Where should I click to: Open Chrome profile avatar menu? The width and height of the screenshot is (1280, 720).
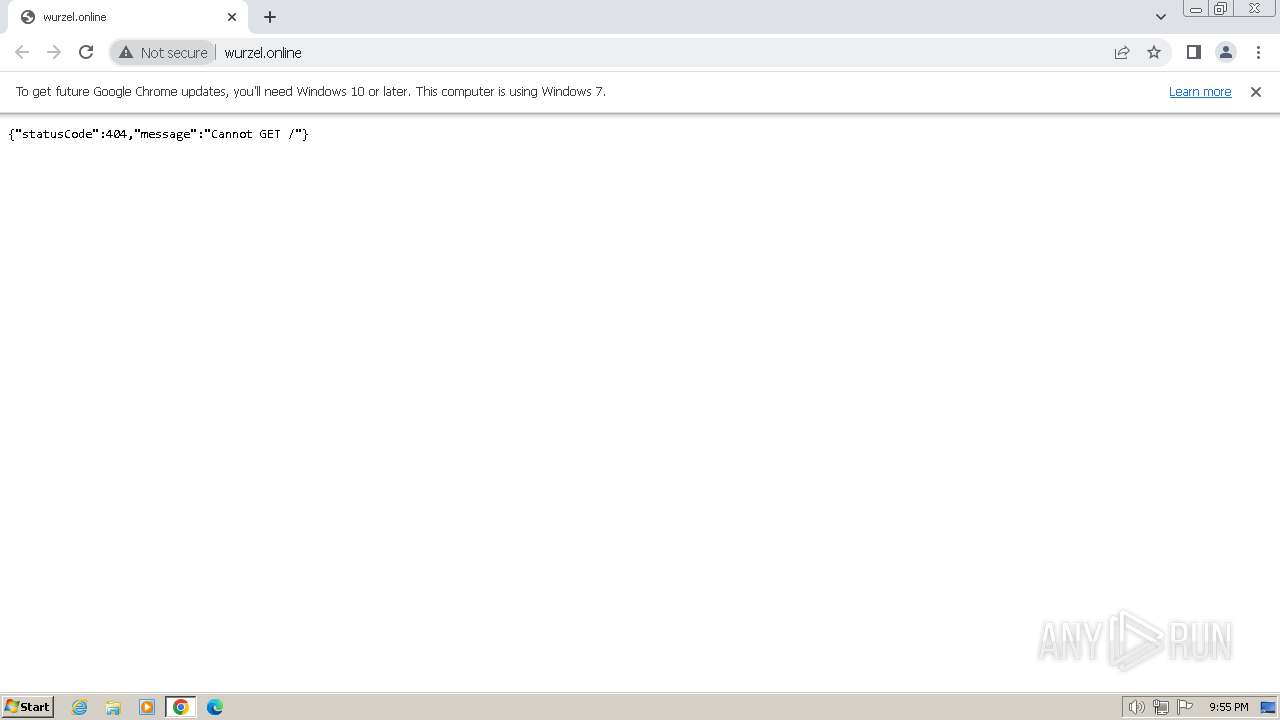(x=1226, y=52)
